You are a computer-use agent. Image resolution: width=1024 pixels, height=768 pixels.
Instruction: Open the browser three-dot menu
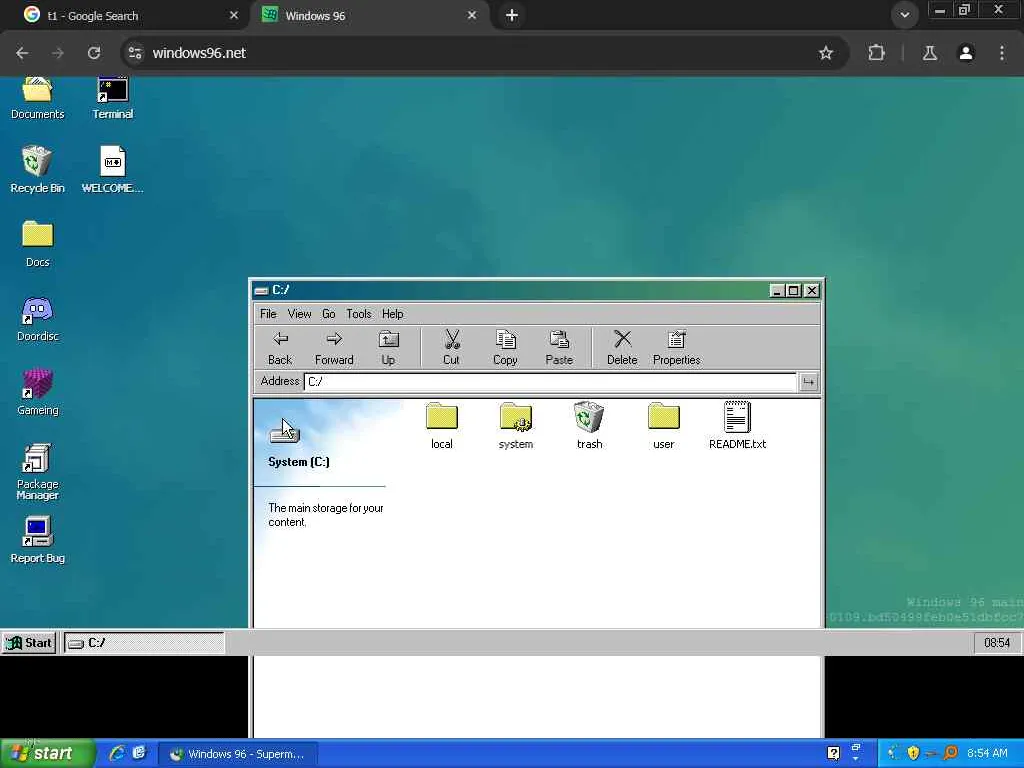1002,53
